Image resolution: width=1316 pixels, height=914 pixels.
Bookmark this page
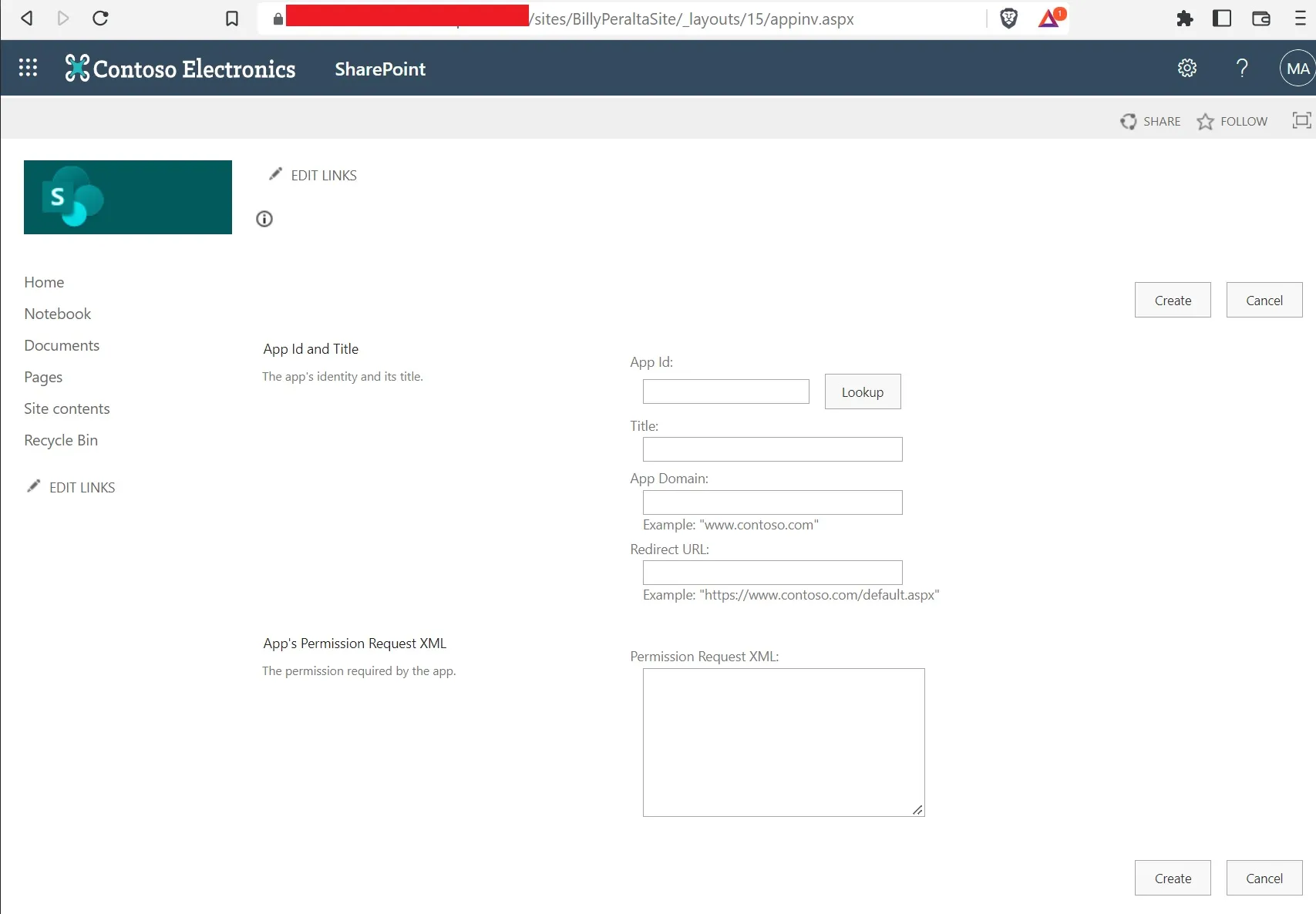(231, 18)
